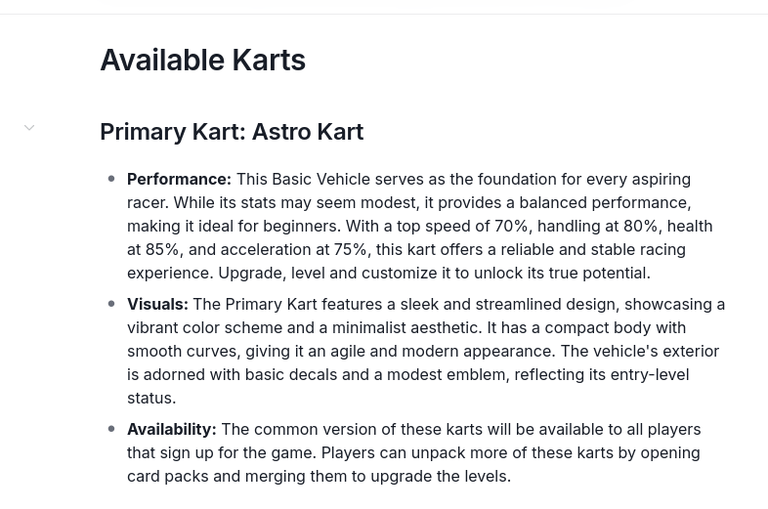Click the Available Karts main heading
Screen dimensions: 768x509
(x=203, y=60)
